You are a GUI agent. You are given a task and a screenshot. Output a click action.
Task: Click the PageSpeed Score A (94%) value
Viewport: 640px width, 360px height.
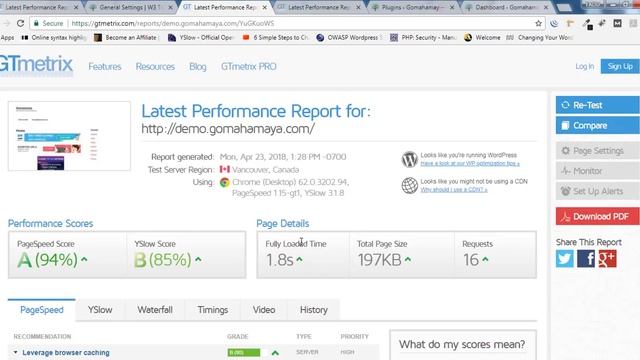click(x=47, y=260)
